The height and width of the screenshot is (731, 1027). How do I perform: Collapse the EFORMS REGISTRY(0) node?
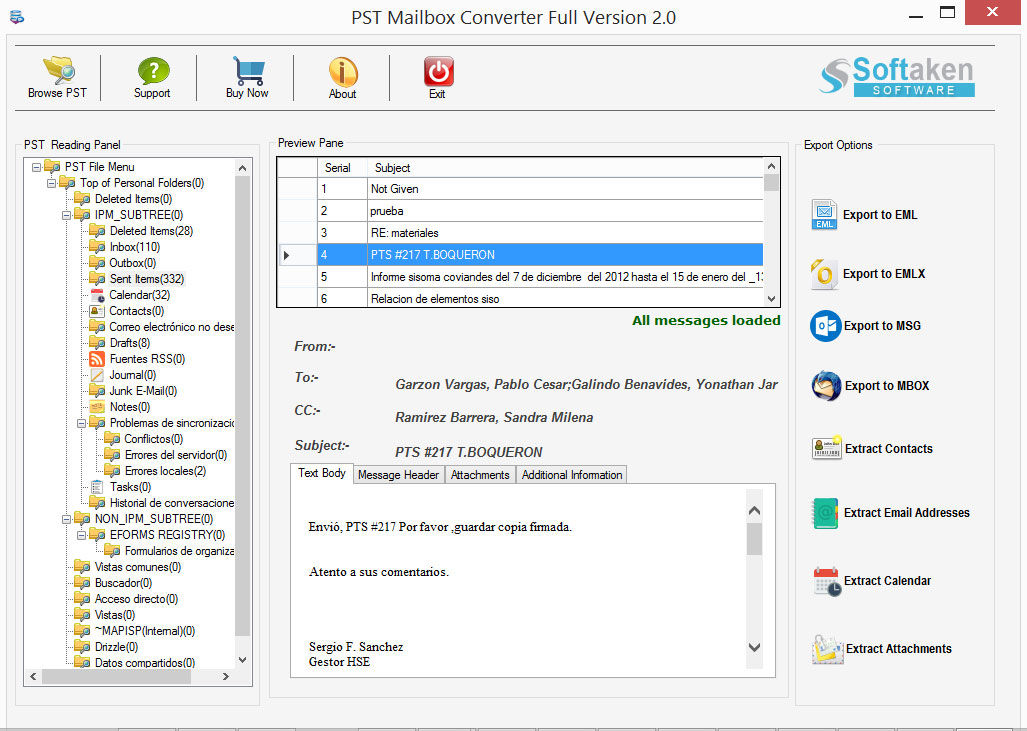click(x=82, y=535)
